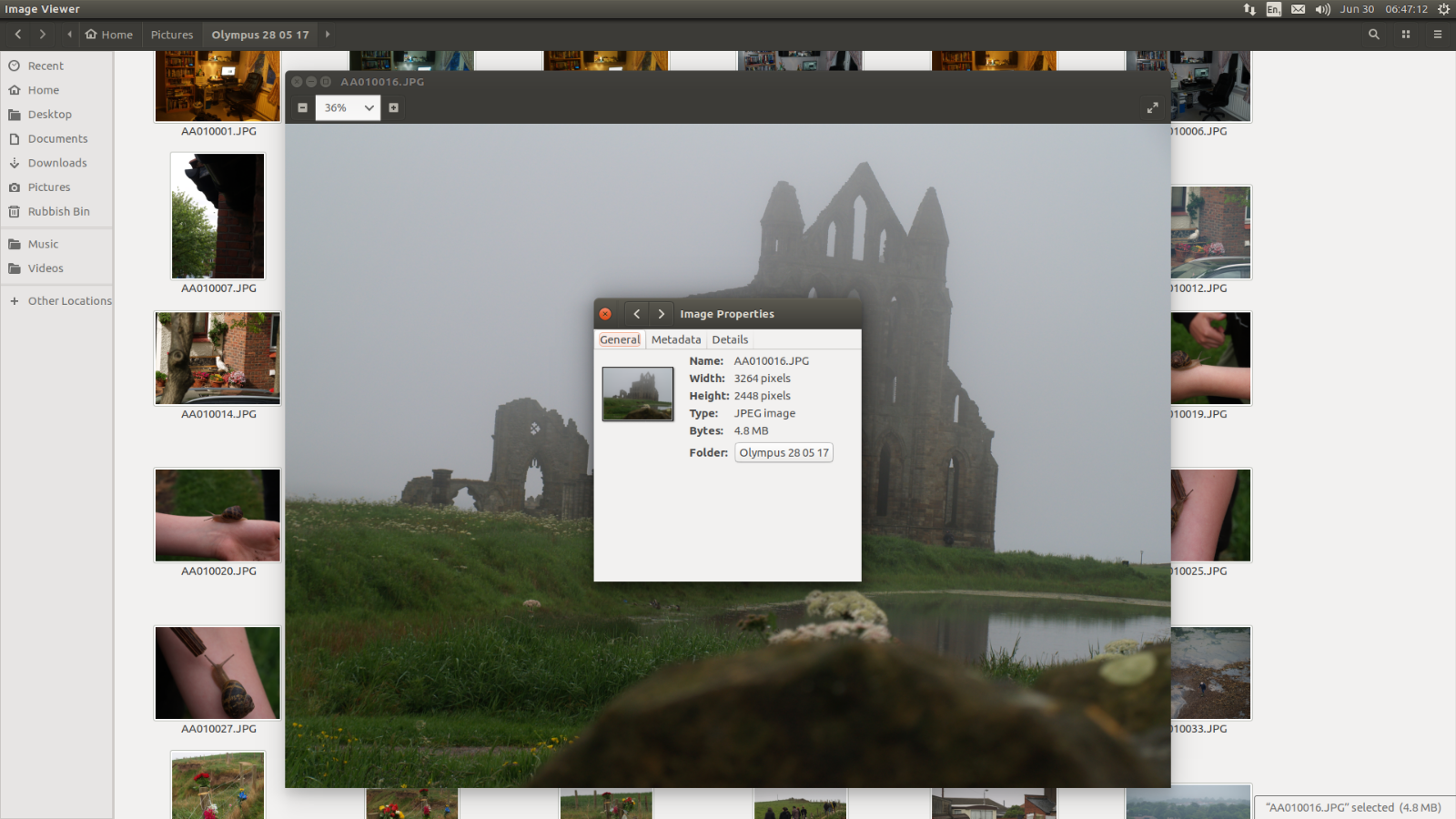Select the AA010027.JPG snail thumbnail
This screenshot has height=819, width=1456.
(x=217, y=673)
